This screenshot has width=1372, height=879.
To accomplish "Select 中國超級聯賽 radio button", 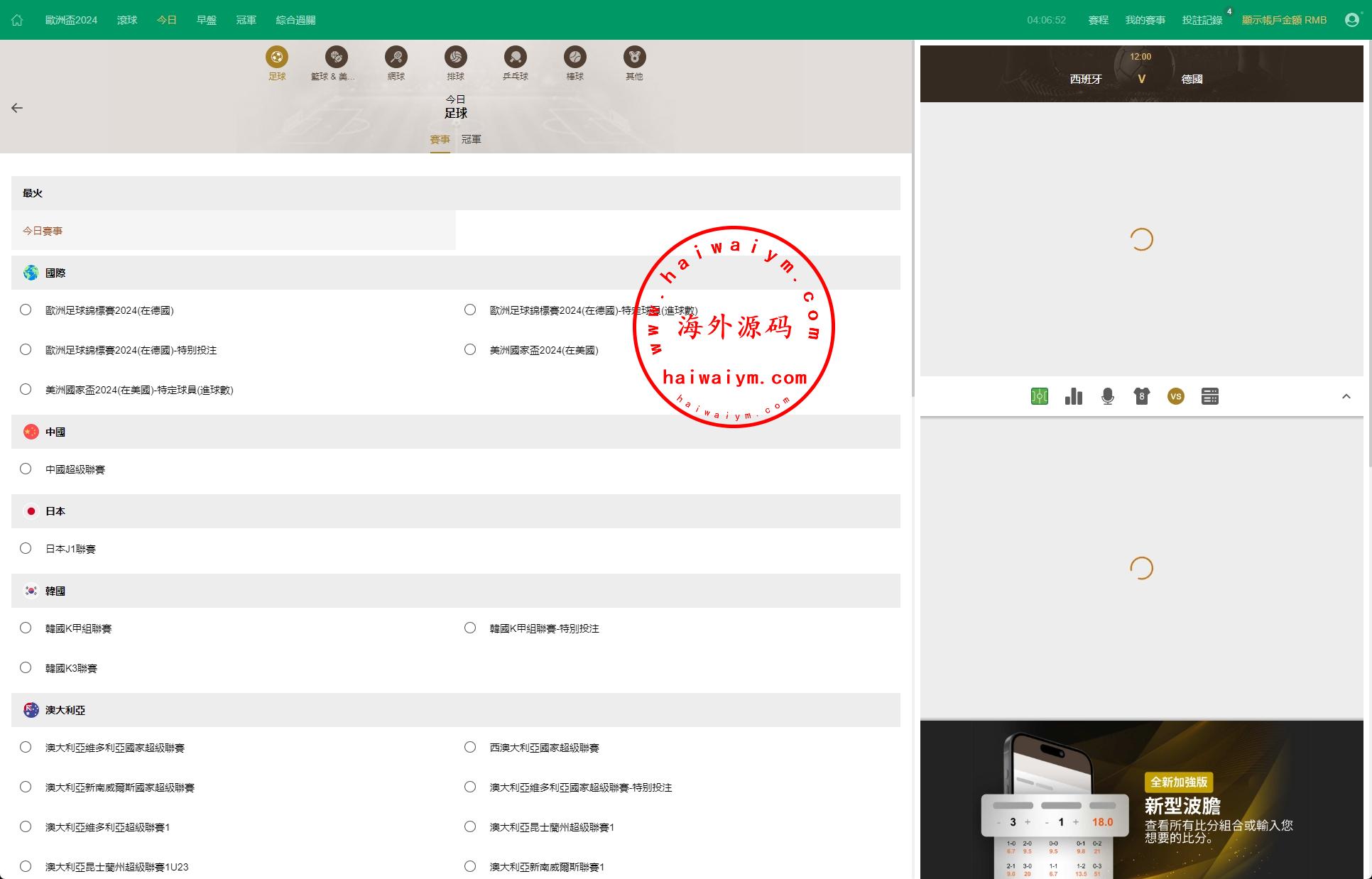I will click(x=26, y=469).
